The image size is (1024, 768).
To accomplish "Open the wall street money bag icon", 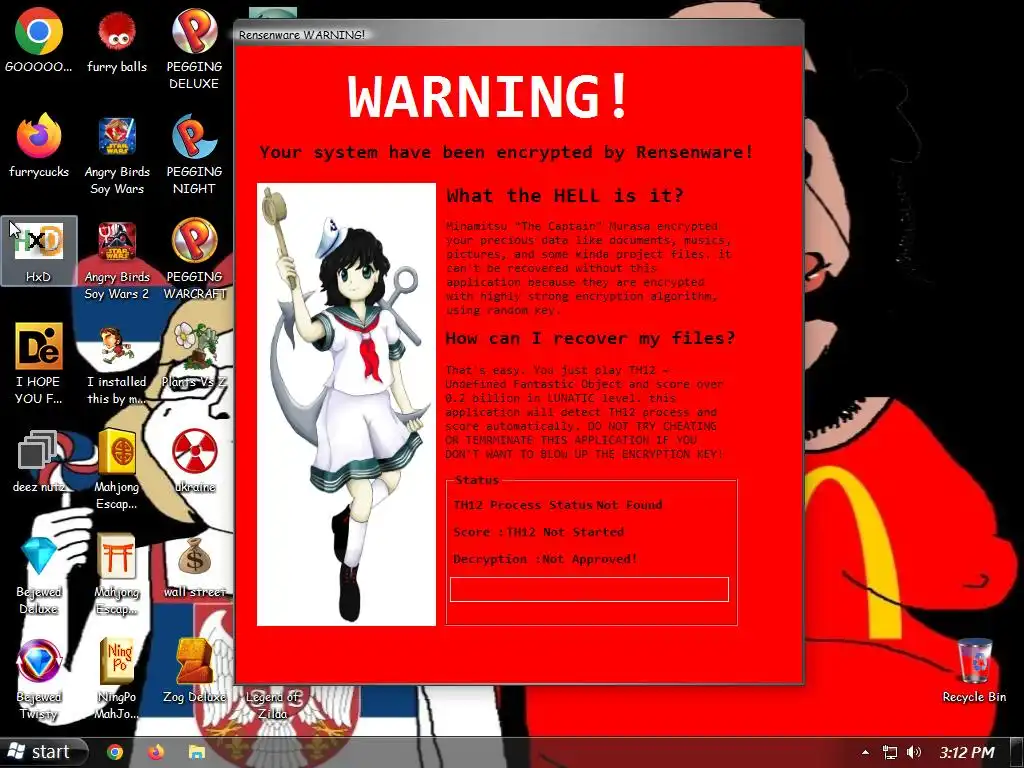I will (194, 566).
